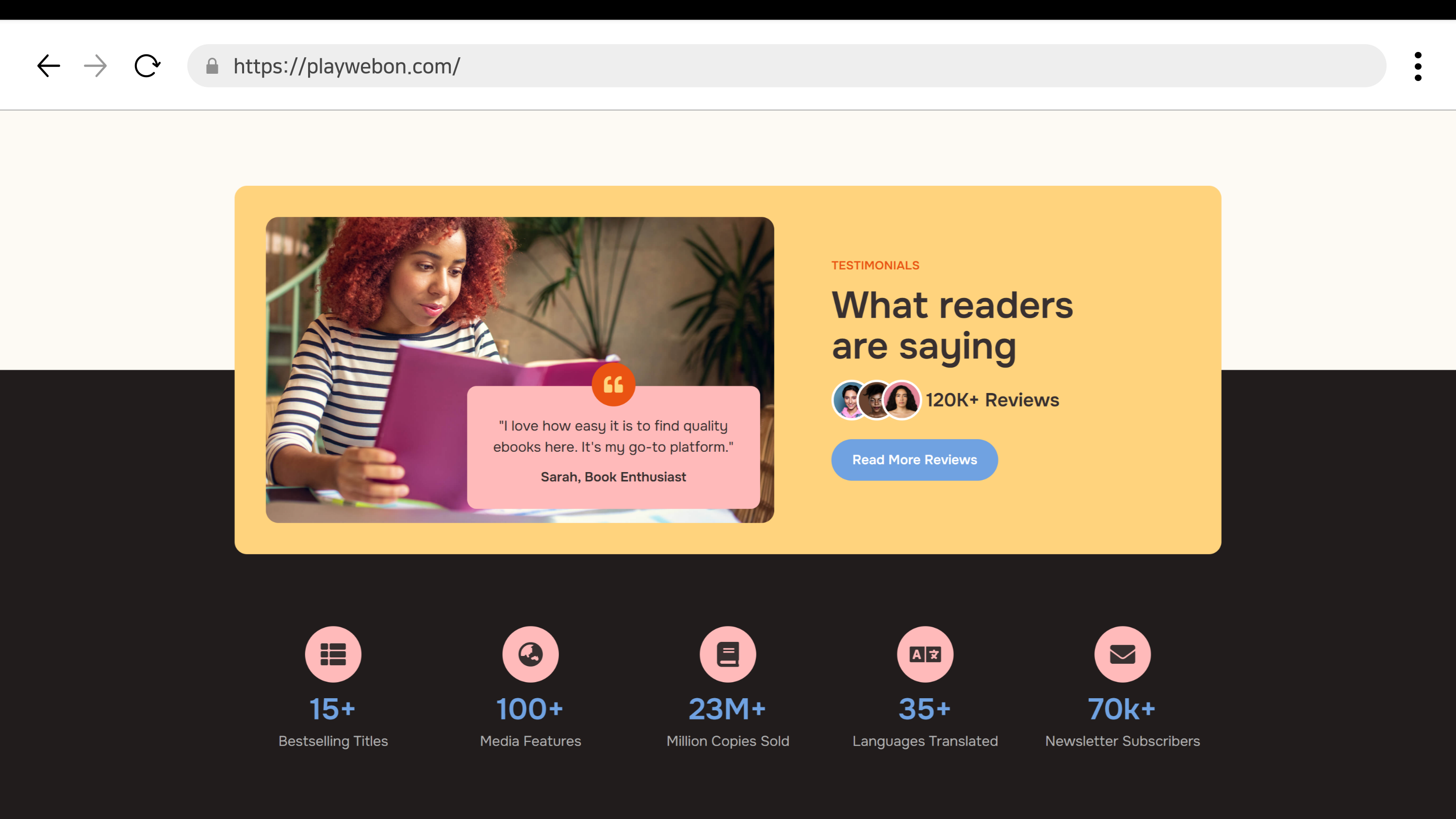Click the Million Copies Sold book icon
This screenshot has width=1456, height=819.
point(727,655)
